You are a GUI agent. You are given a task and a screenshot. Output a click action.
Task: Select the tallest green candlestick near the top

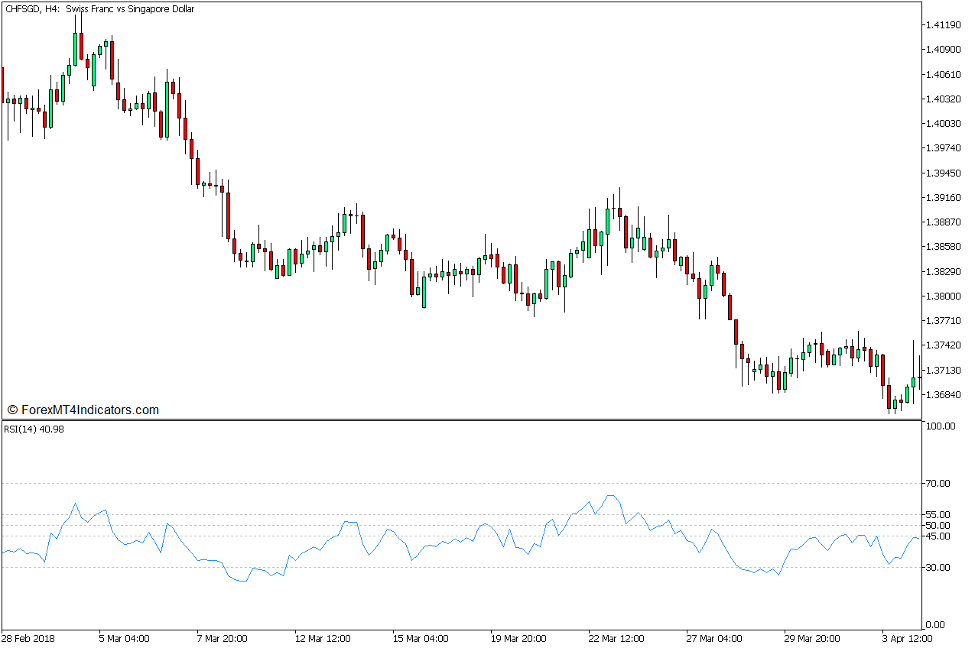(75, 50)
